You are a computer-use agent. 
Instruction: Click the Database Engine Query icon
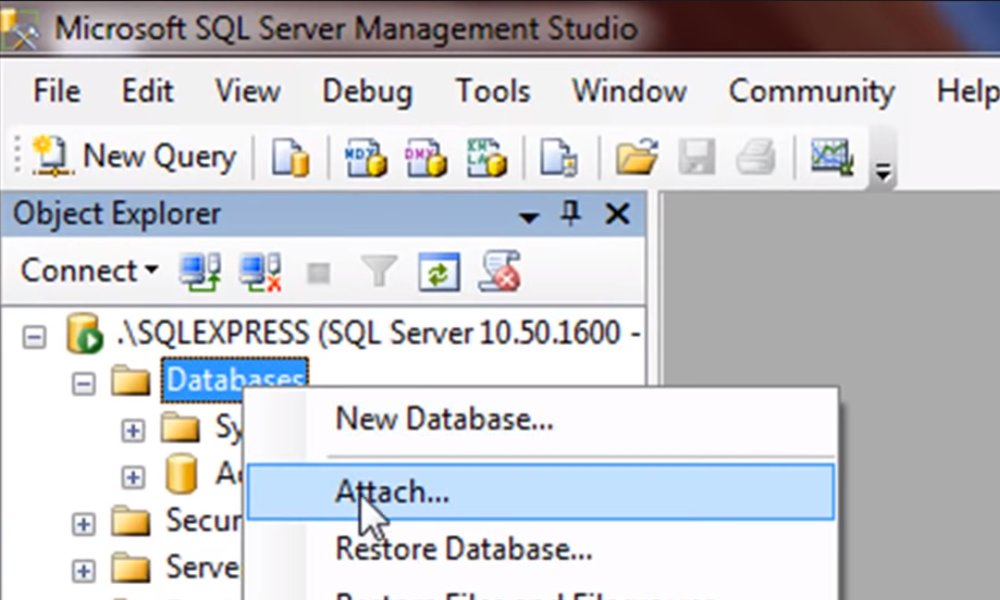[290, 158]
